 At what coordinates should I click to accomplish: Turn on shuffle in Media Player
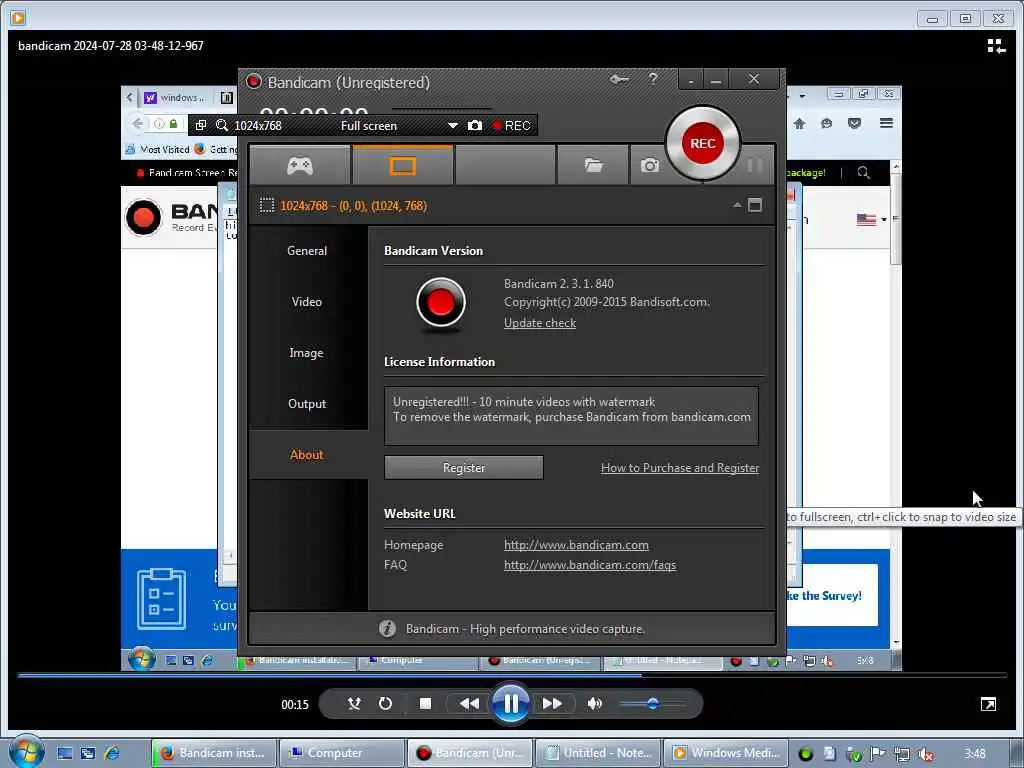click(354, 703)
